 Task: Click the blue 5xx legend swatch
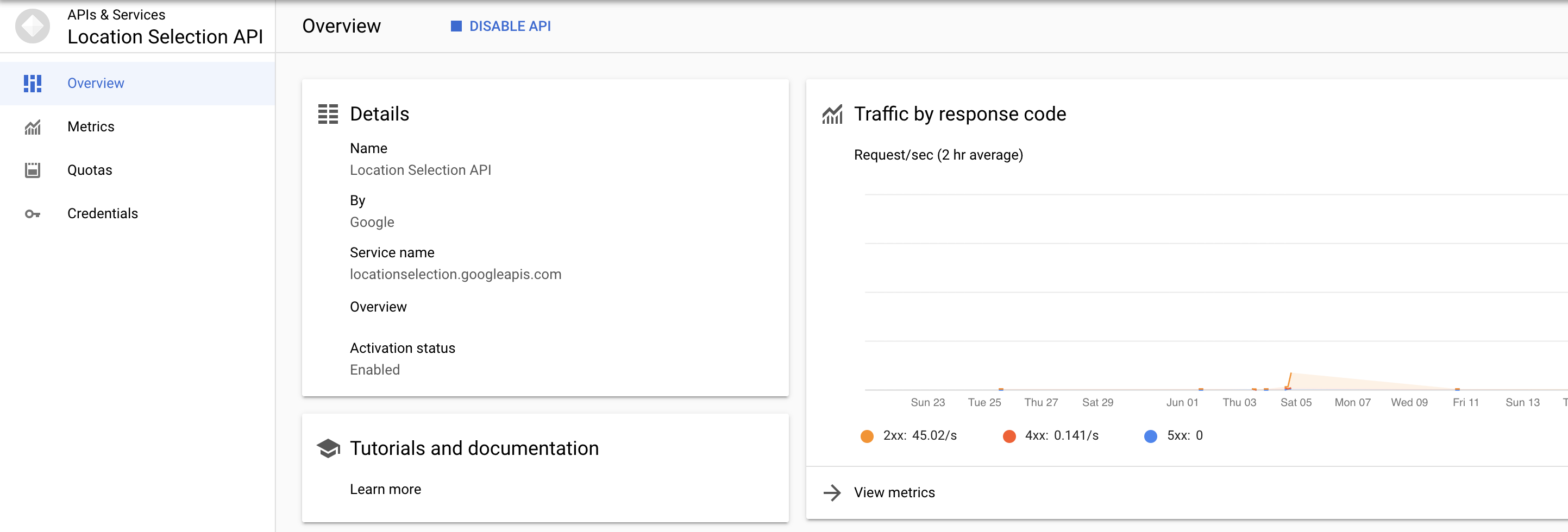[1150, 436]
